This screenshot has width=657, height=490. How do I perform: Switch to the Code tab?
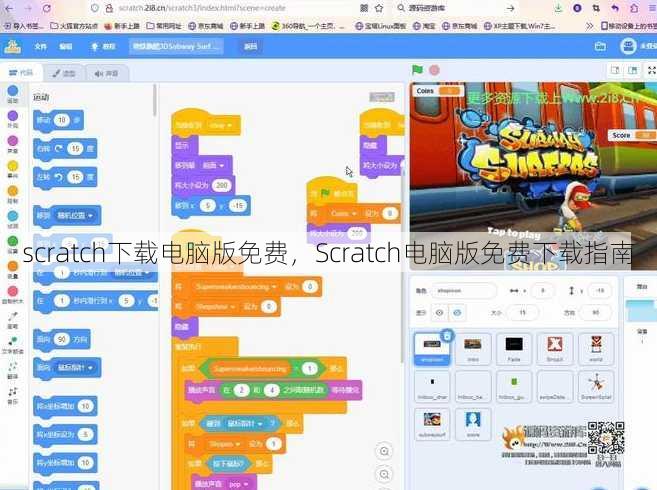coord(21,73)
